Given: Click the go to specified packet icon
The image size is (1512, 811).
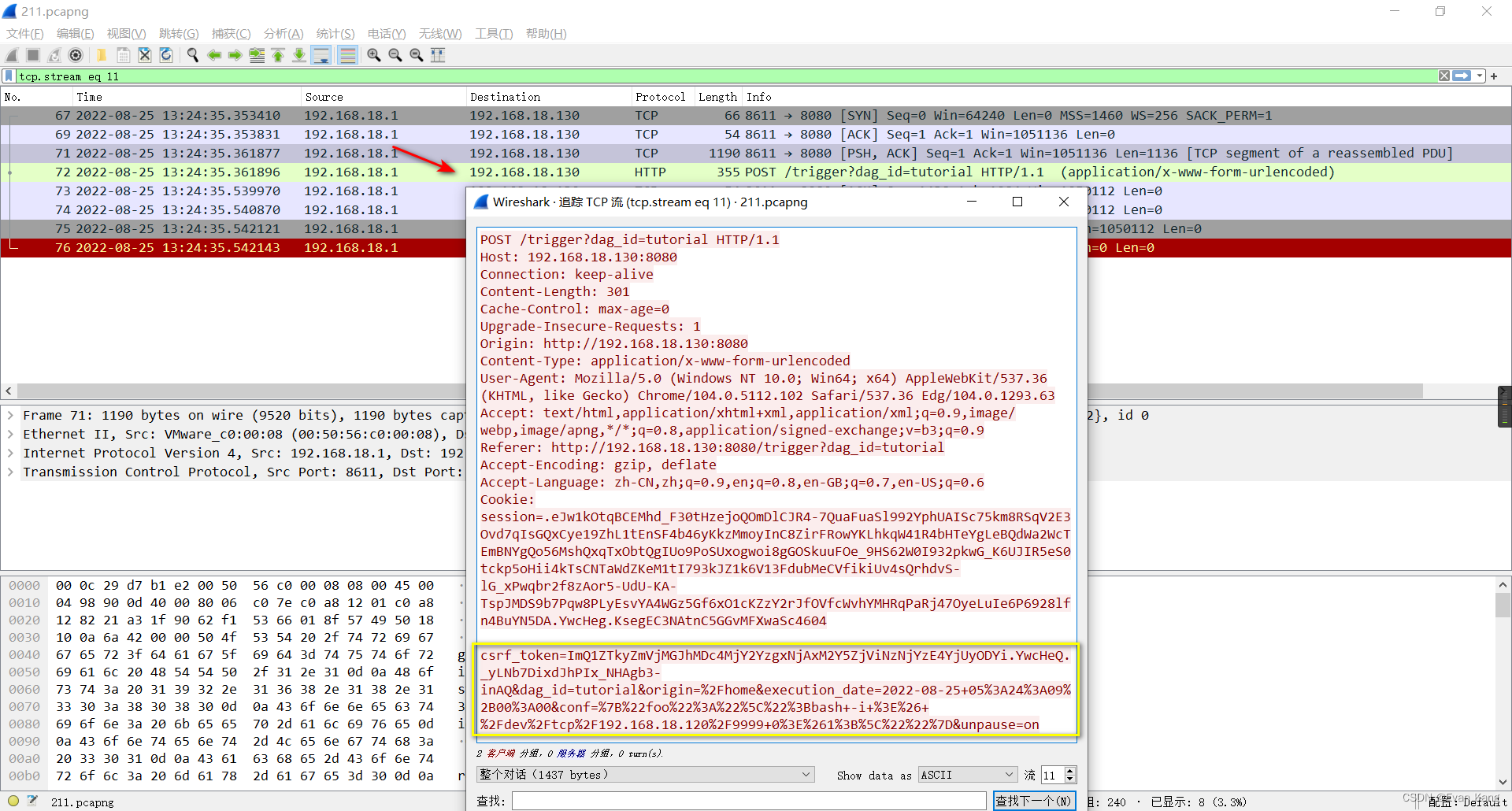Looking at the screenshot, I should [x=257, y=55].
